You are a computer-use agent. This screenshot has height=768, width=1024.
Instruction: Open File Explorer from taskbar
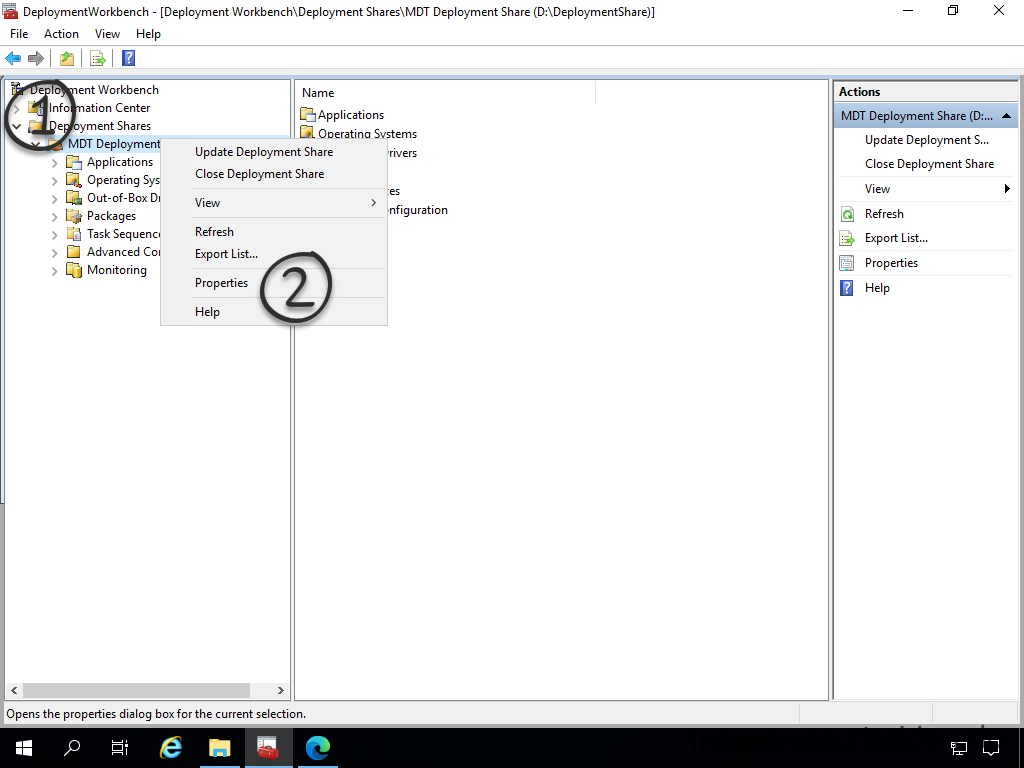point(219,748)
